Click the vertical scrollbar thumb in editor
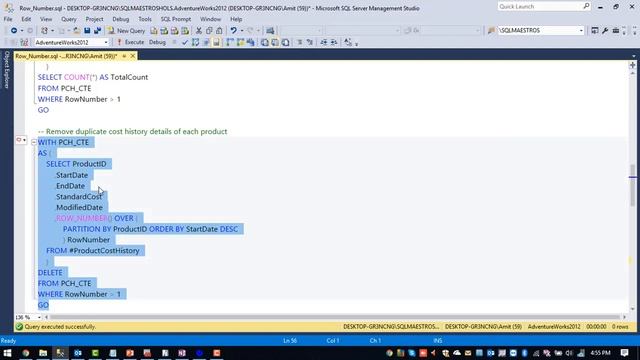The width and height of the screenshot is (640, 360). coord(632,185)
